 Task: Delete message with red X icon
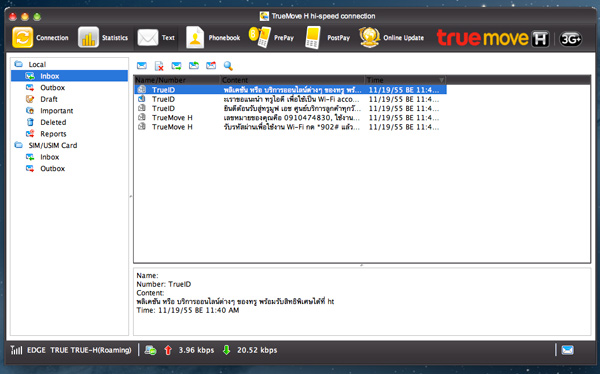click(x=159, y=66)
